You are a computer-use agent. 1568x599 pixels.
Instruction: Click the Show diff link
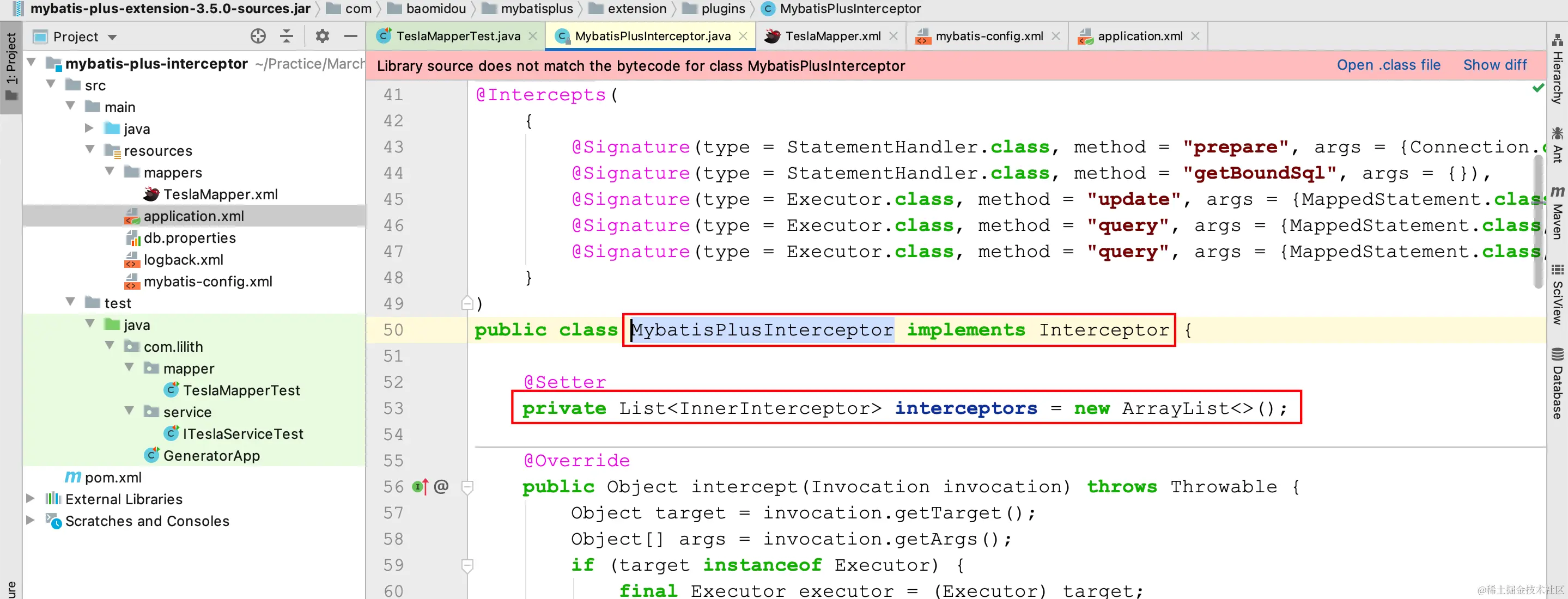1494,65
